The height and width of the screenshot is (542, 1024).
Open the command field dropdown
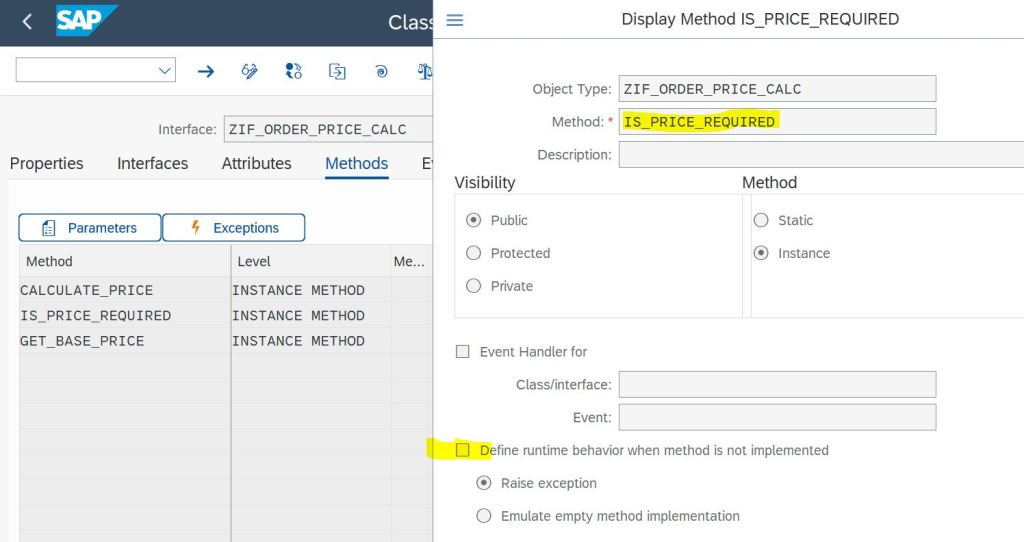(164, 70)
